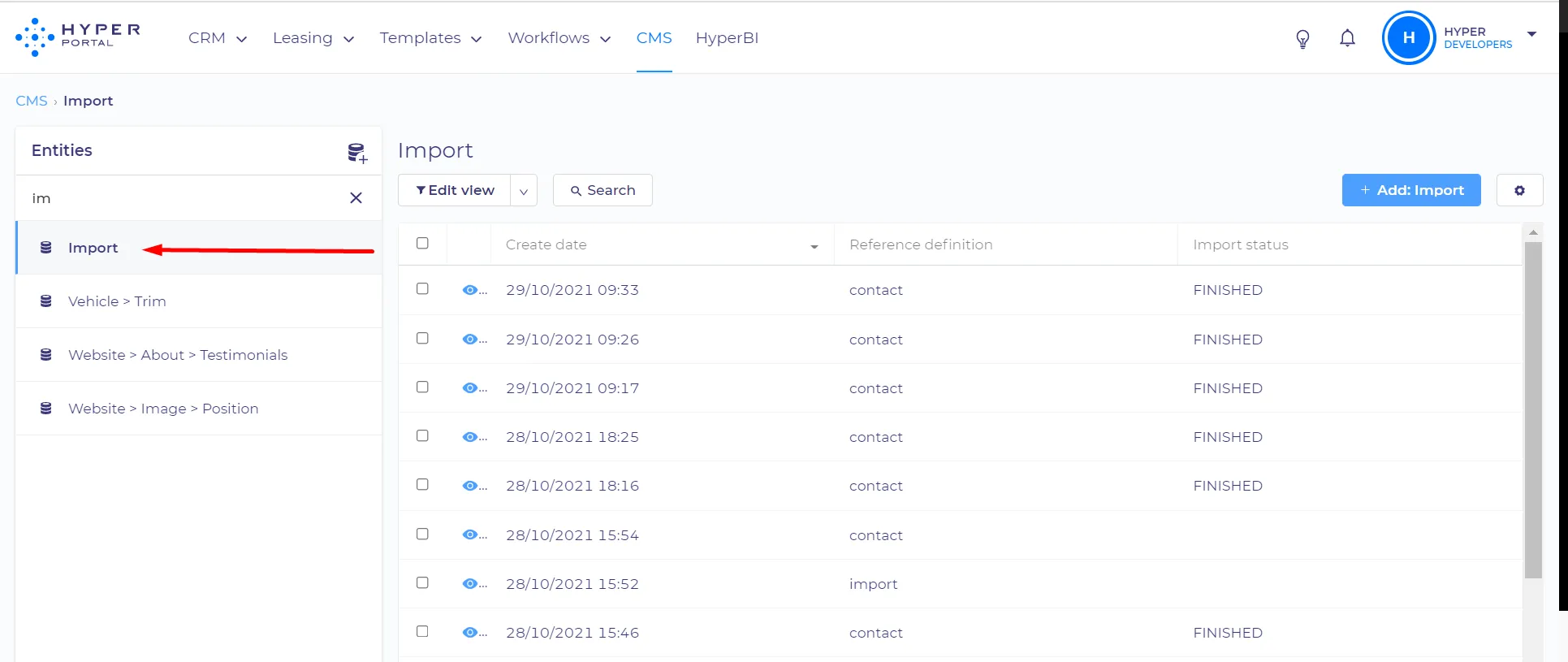Image resolution: width=1568 pixels, height=662 pixels.
Task: Open table settings gear
Action: [x=1519, y=190]
